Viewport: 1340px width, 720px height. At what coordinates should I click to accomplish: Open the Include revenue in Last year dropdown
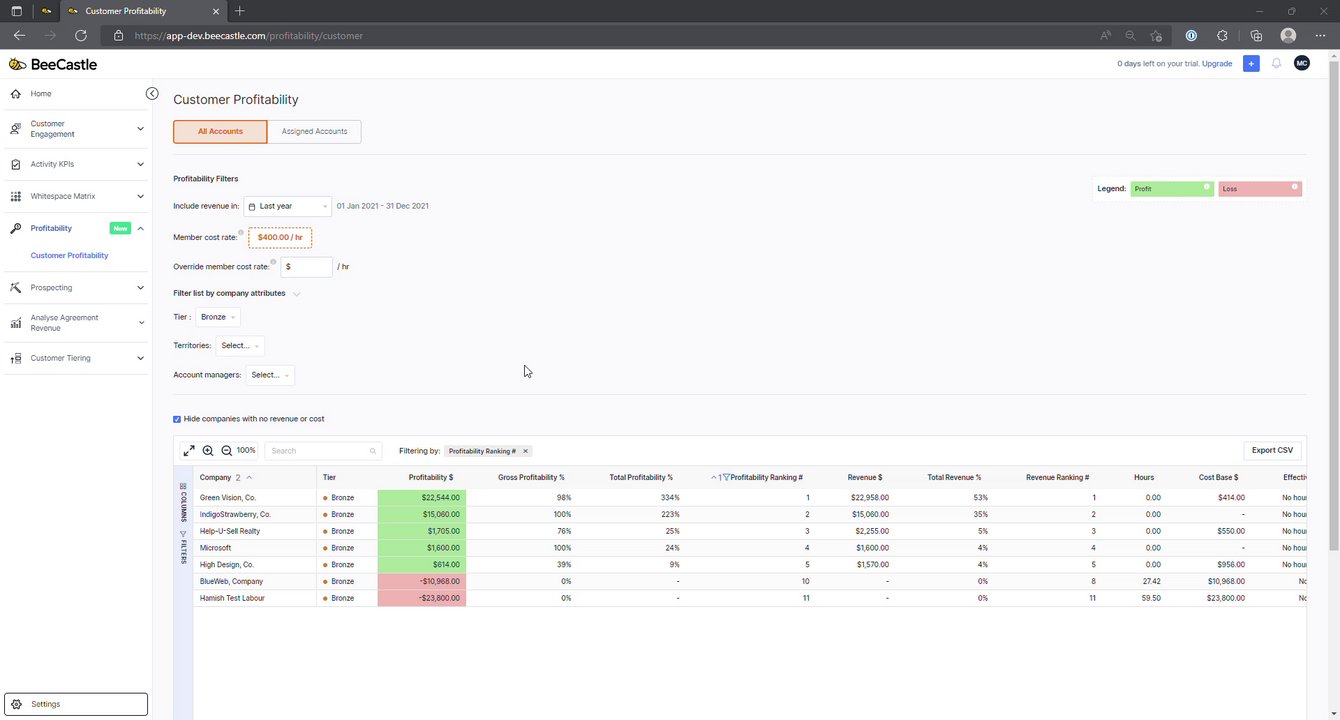pos(287,206)
